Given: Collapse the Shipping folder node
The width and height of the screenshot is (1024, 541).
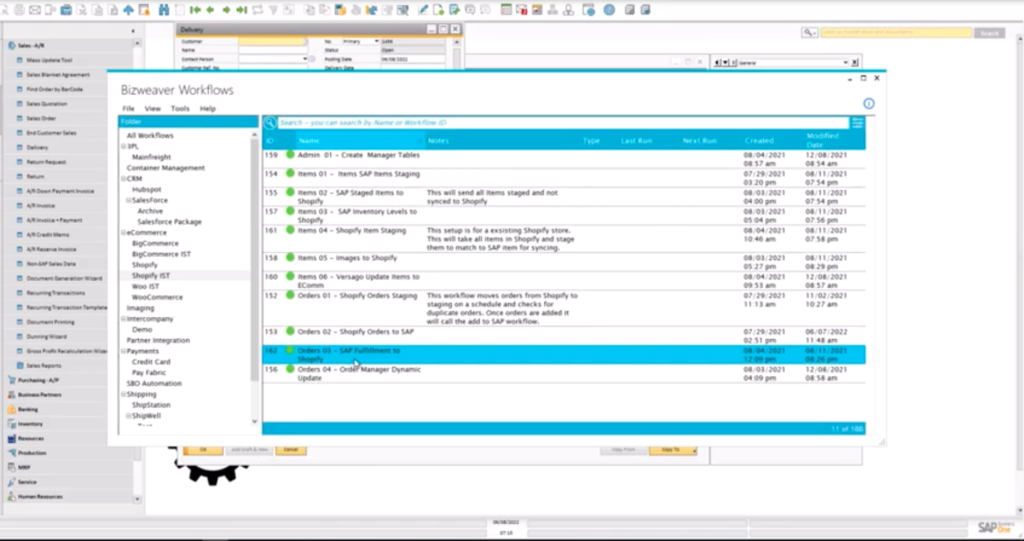Looking at the screenshot, I should click(x=124, y=395).
